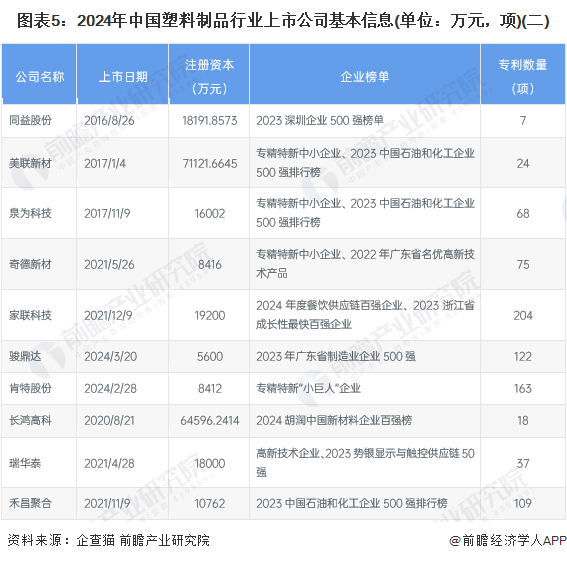Click the patent count 122
567x561 pixels.
click(523, 356)
